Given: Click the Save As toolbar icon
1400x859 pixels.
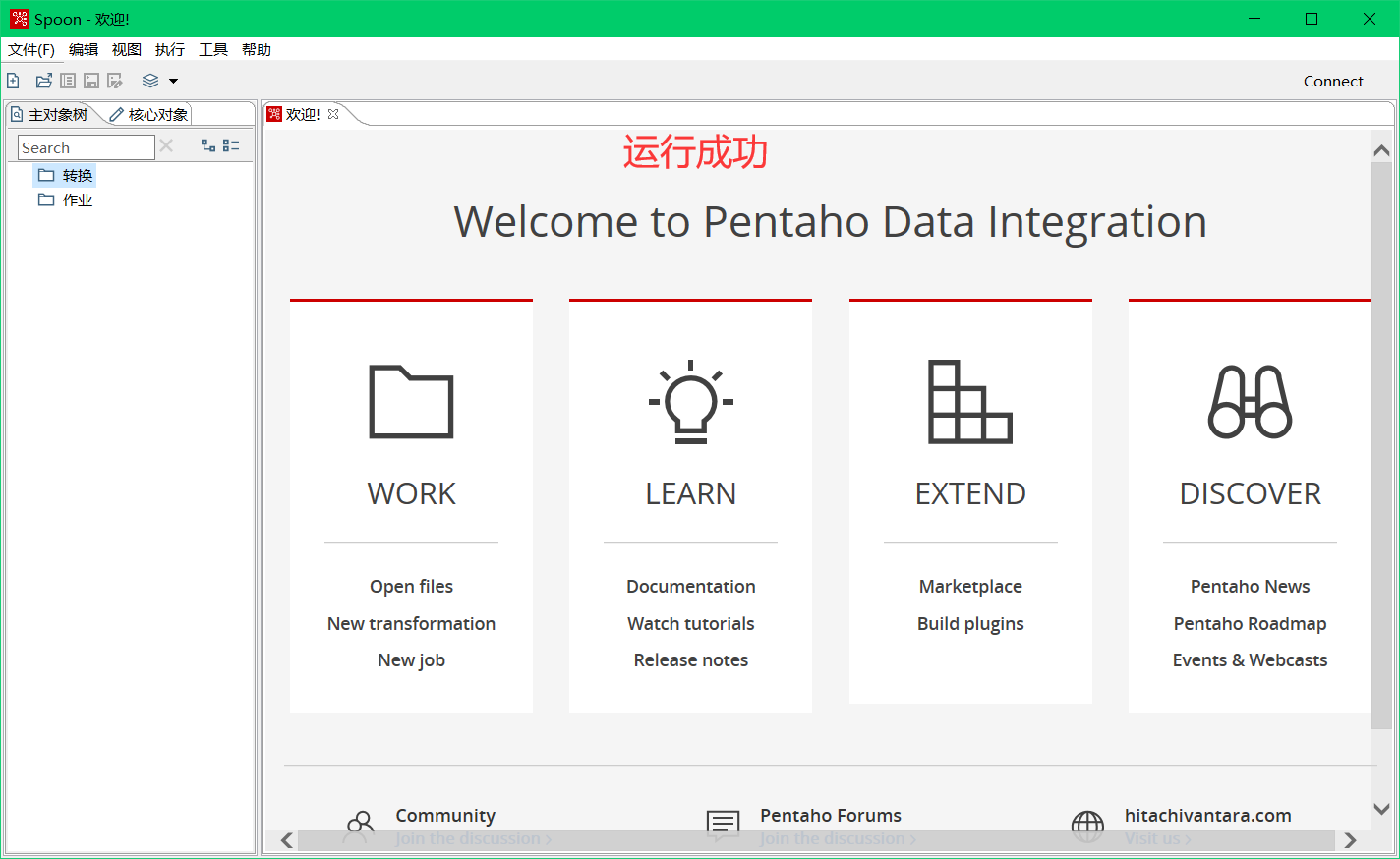Looking at the screenshot, I should click(115, 81).
